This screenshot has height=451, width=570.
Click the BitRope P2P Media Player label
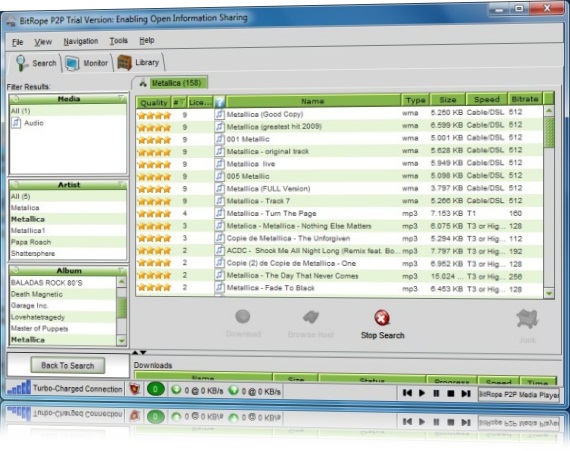pyautogui.click(x=519, y=395)
